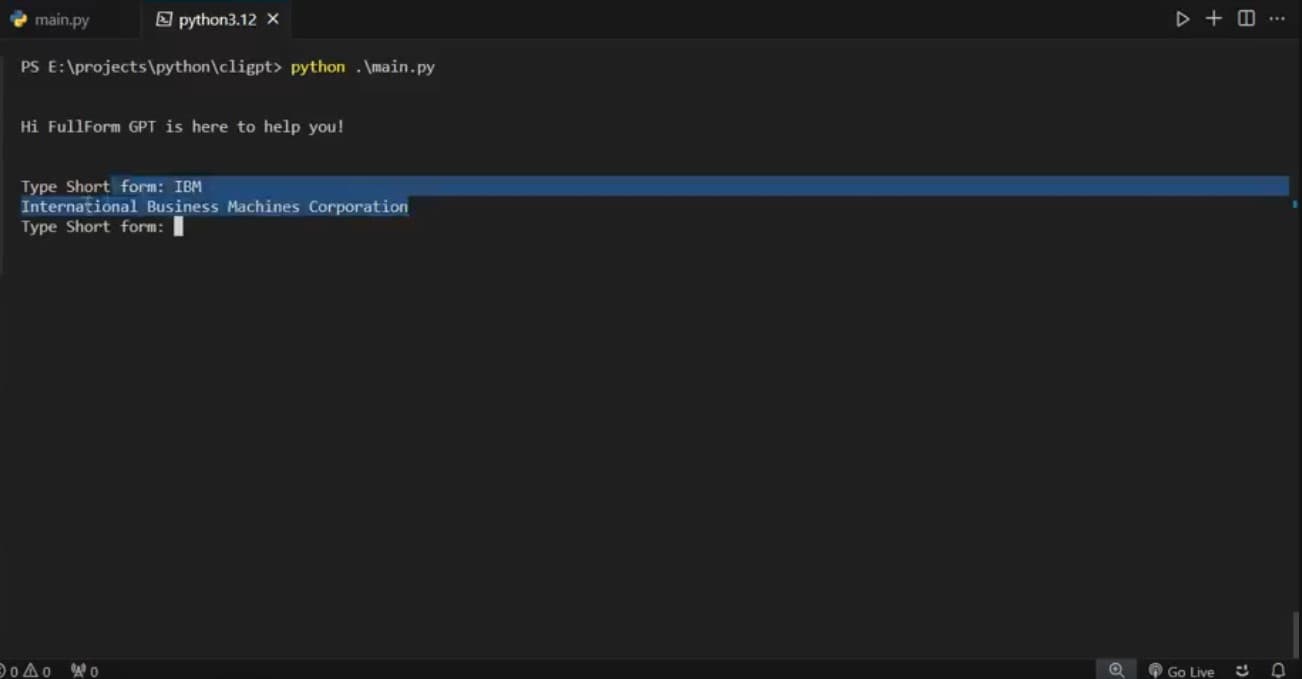Click the plus icon for a new terminal
The image size is (1302, 679).
click(x=1214, y=19)
